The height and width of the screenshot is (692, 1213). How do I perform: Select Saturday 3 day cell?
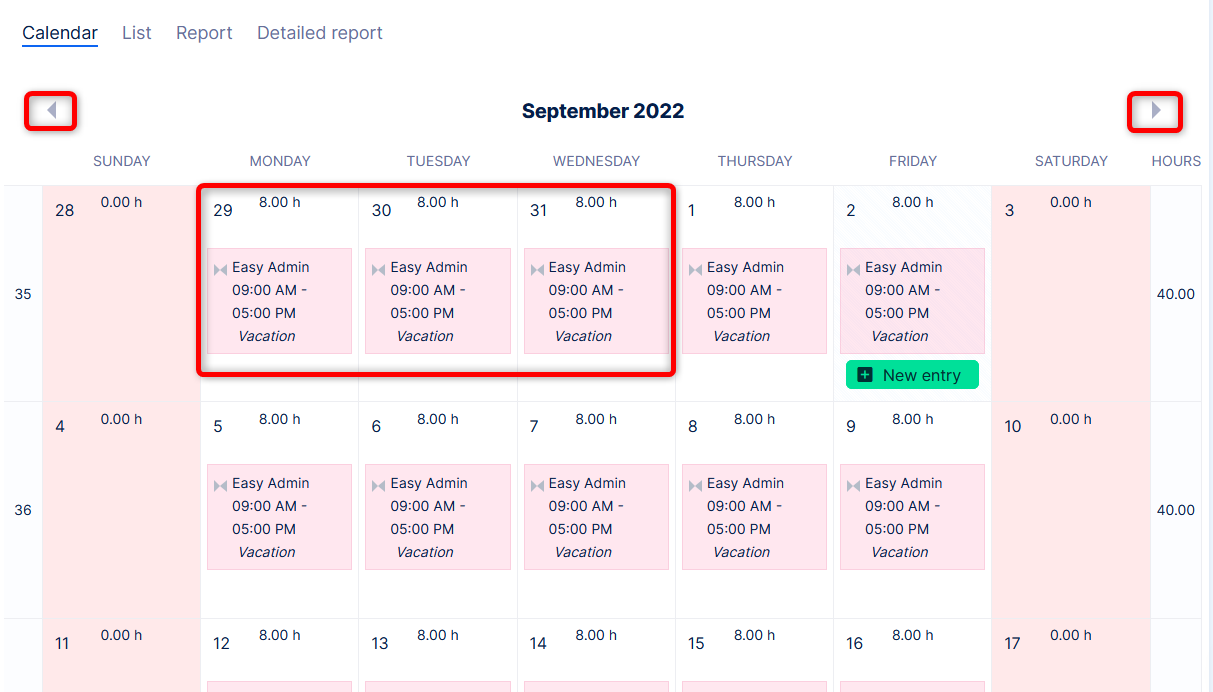coord(1070,300)
